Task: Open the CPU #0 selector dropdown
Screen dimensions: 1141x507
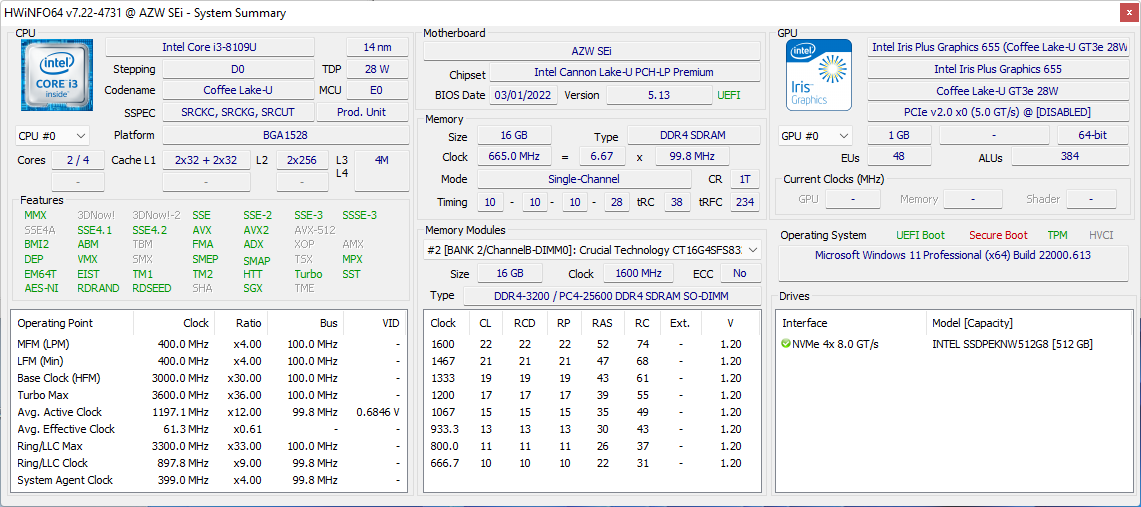Action: tap(53, 135)
